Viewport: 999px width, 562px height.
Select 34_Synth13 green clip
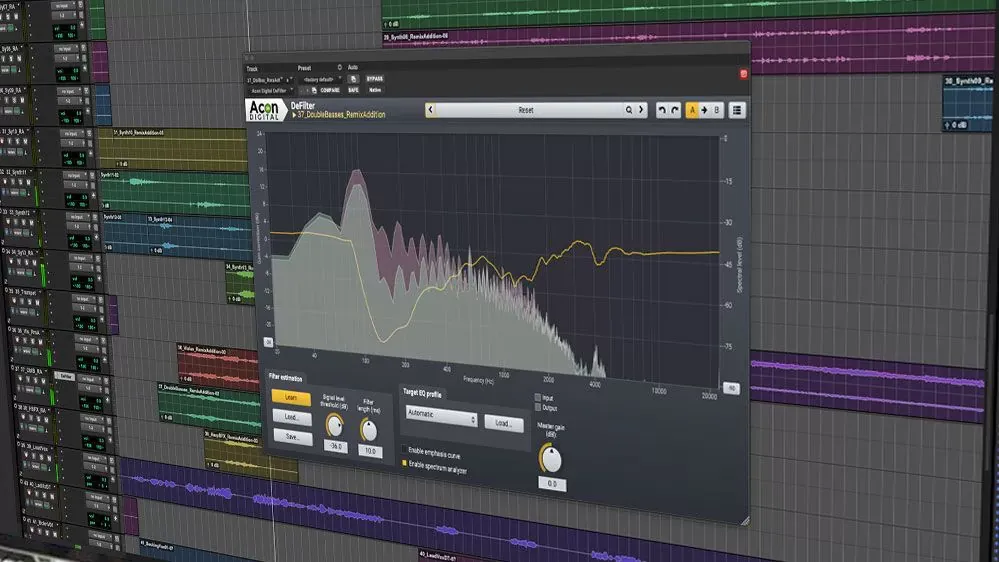(x=240, y=284)
